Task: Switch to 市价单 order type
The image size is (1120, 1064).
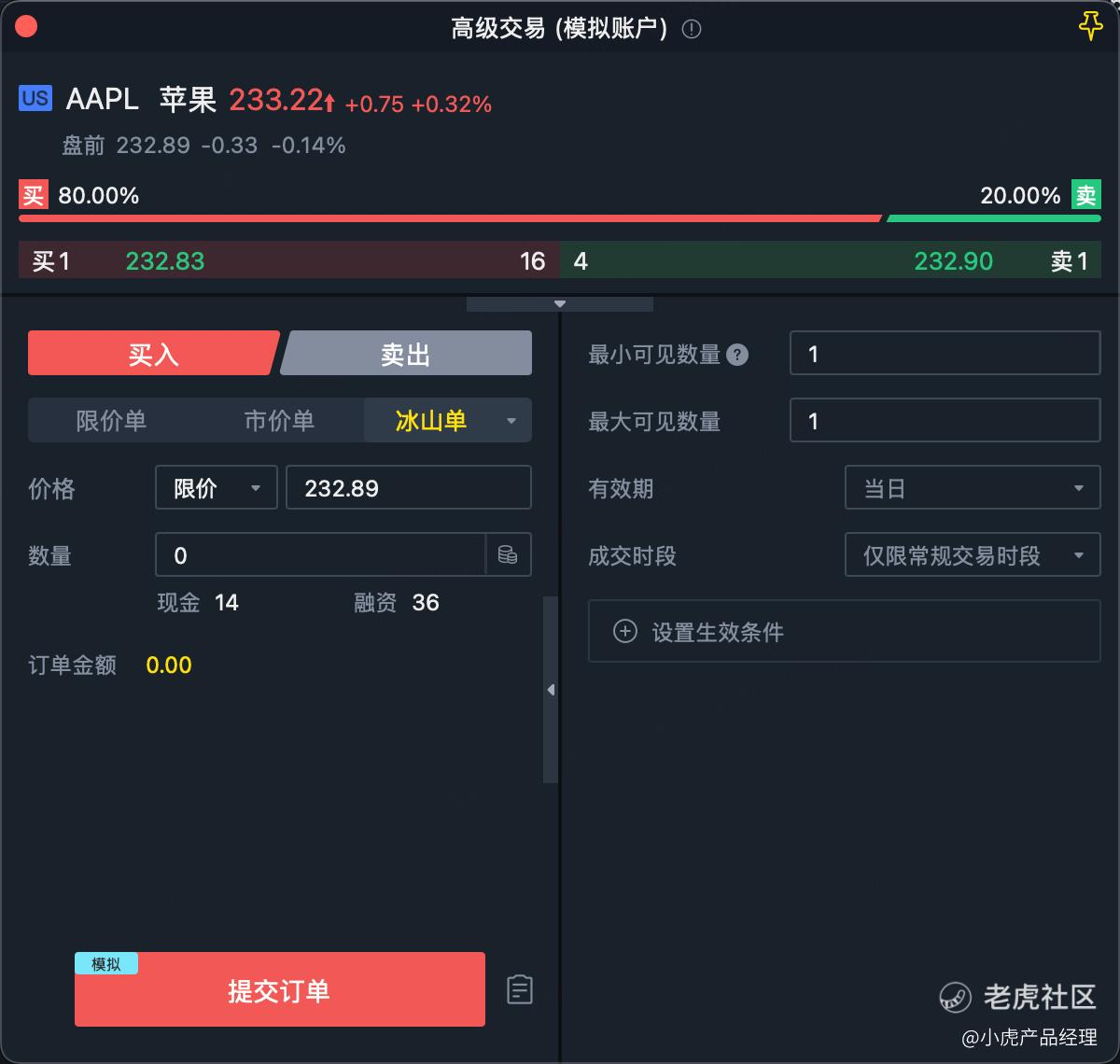Action: point(279,421)
